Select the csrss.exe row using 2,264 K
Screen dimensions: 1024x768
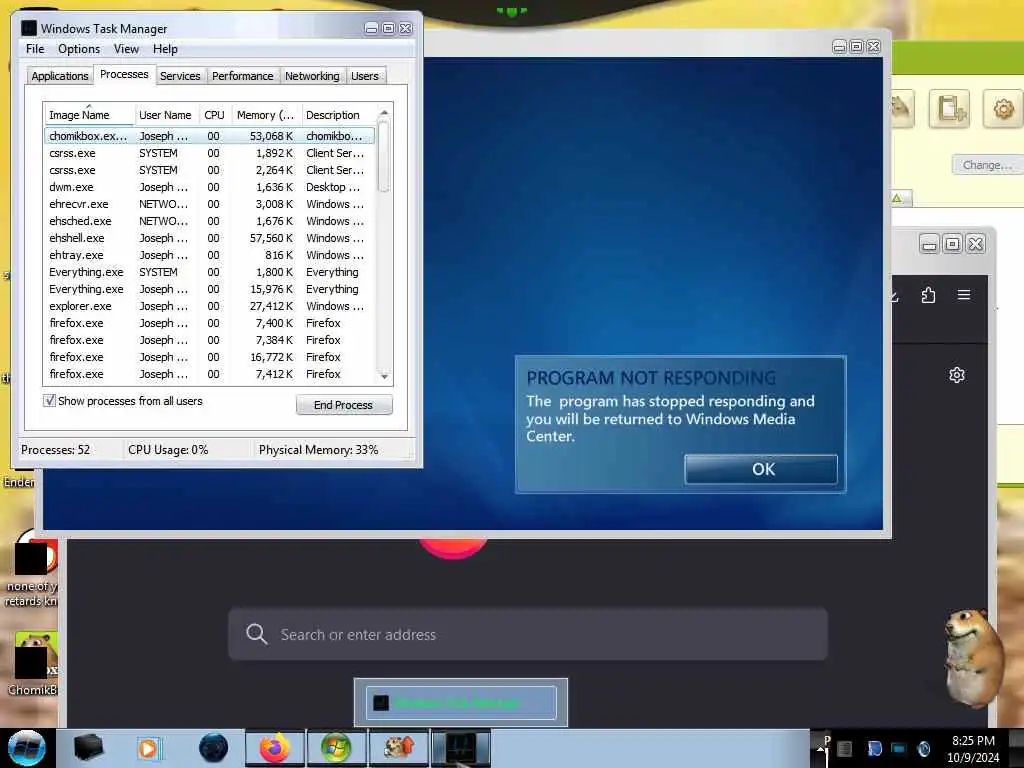[210, 170]
